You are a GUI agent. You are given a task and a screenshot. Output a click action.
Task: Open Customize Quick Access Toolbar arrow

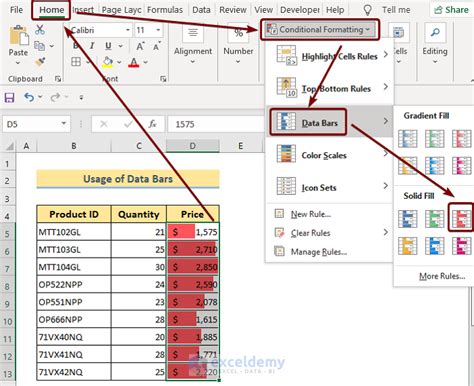(81, 97)
